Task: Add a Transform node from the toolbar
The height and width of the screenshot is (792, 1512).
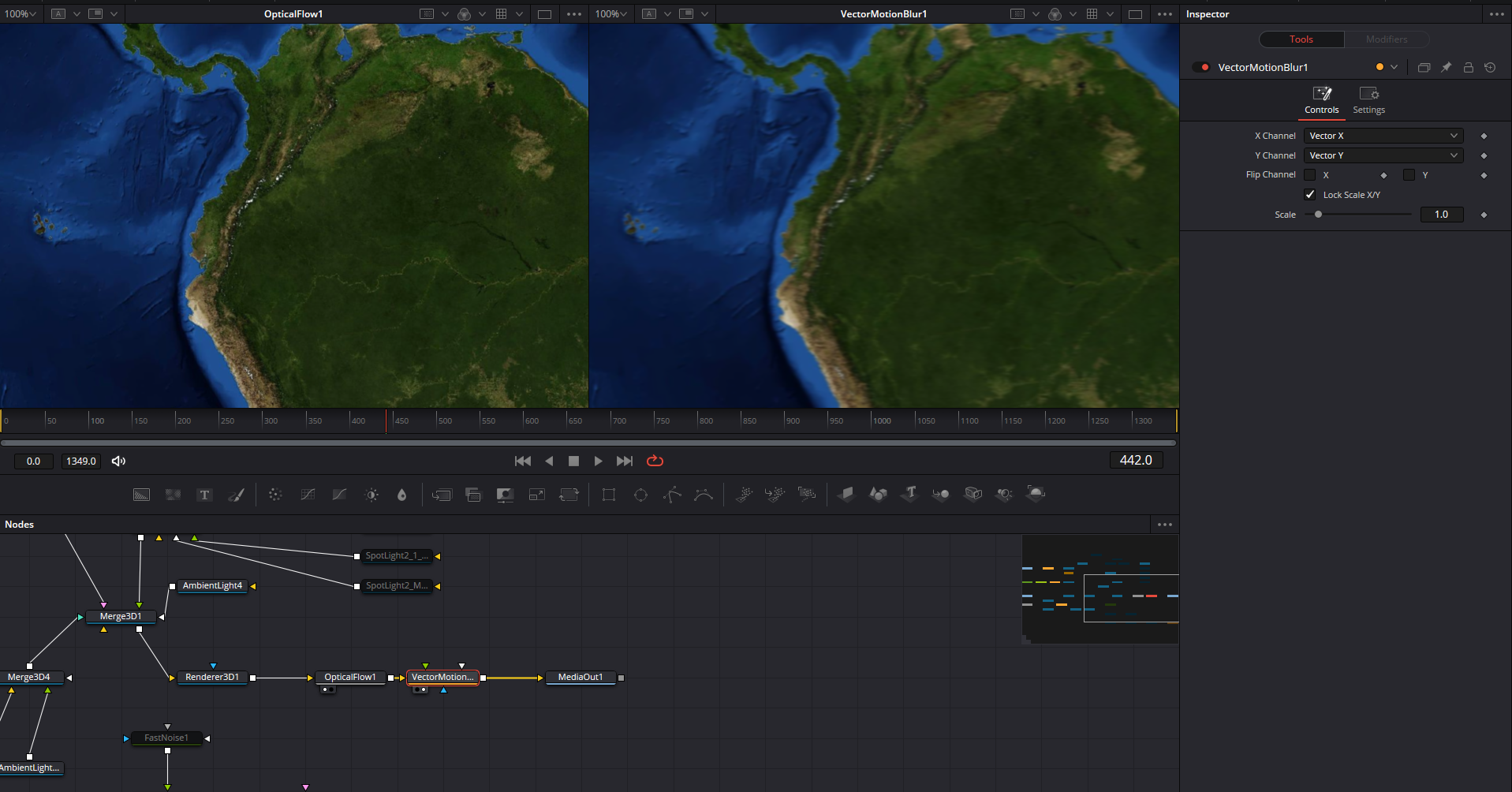Action: tap(569, 495)
